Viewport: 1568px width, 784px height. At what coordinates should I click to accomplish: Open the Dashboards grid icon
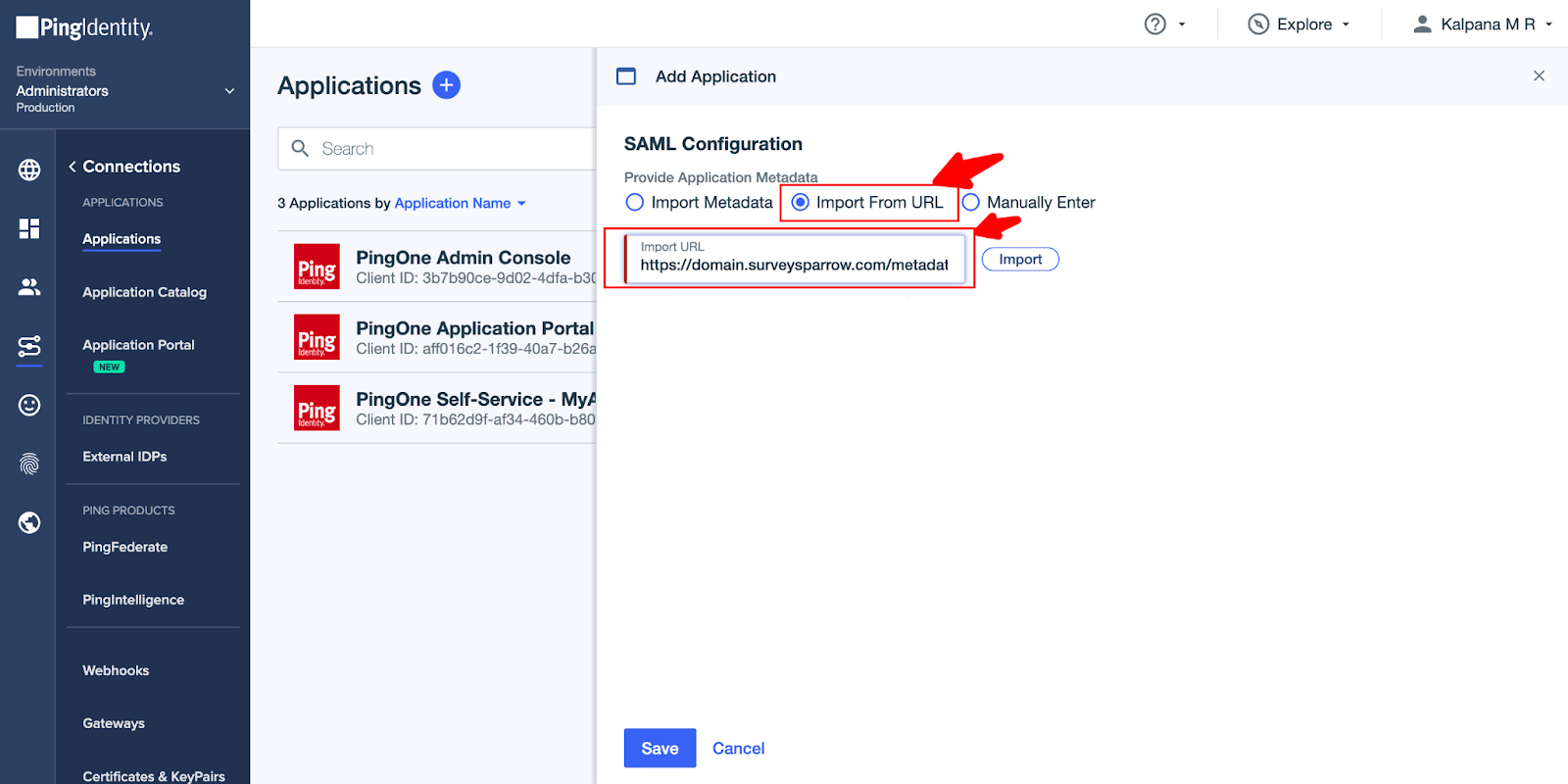[29, 228]
